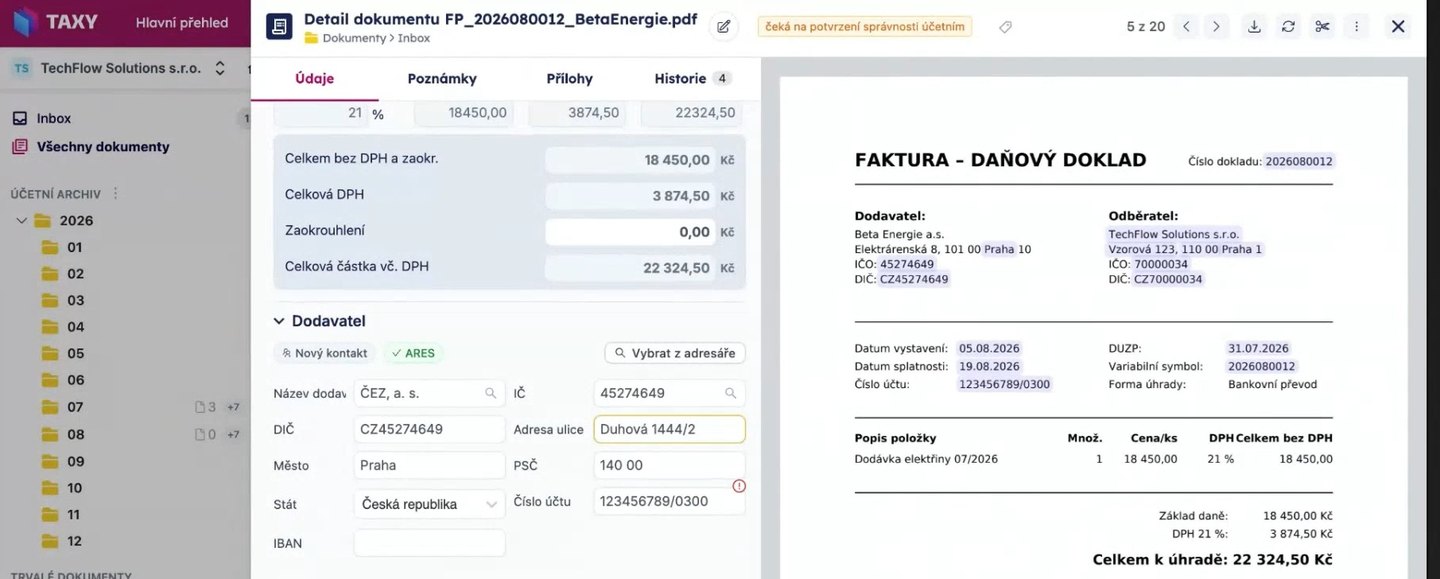1440x579 pixels.
Task: Click the ARES verification button
Action: [x=414, y=353]
